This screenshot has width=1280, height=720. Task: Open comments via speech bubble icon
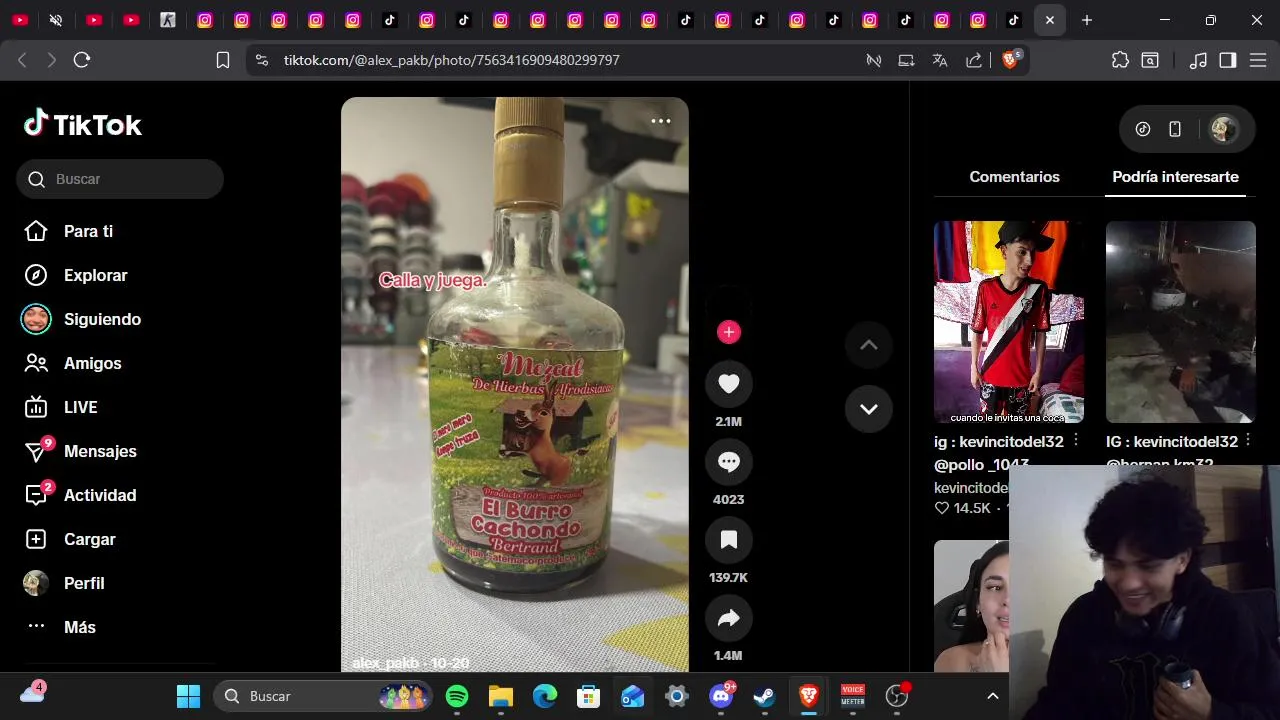[x=729, y=462]
